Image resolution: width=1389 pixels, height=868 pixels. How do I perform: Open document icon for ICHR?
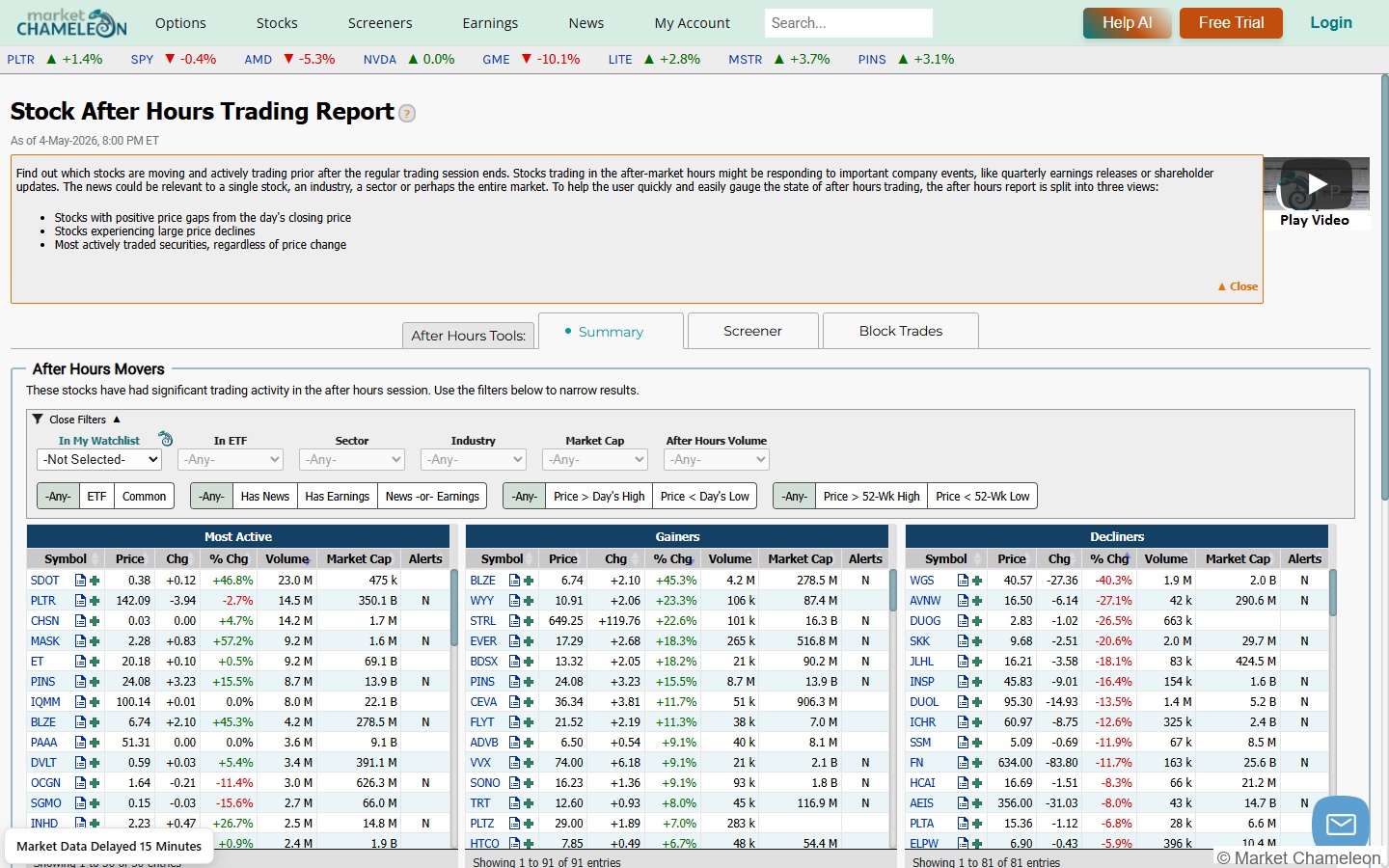pos(964,722)
